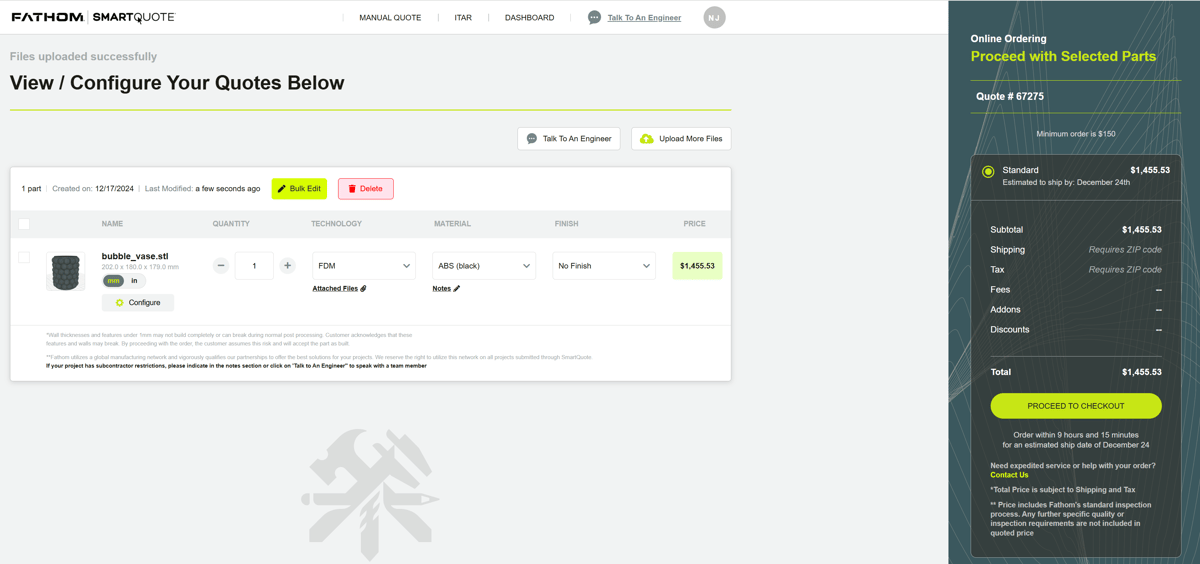Screen dimensions: 1200x564
Task: Click the Upload More Files button
Action: pos(681,139)
